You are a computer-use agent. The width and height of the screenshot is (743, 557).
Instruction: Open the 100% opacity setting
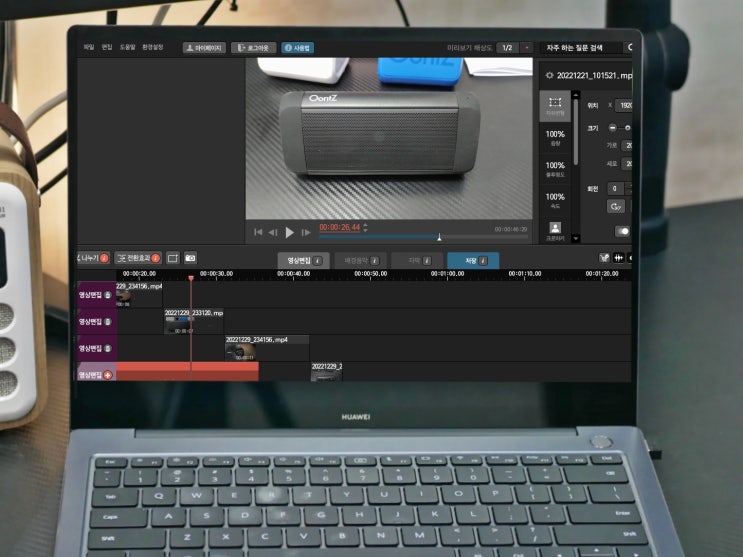pyautogui.click(x=555, y=169)
